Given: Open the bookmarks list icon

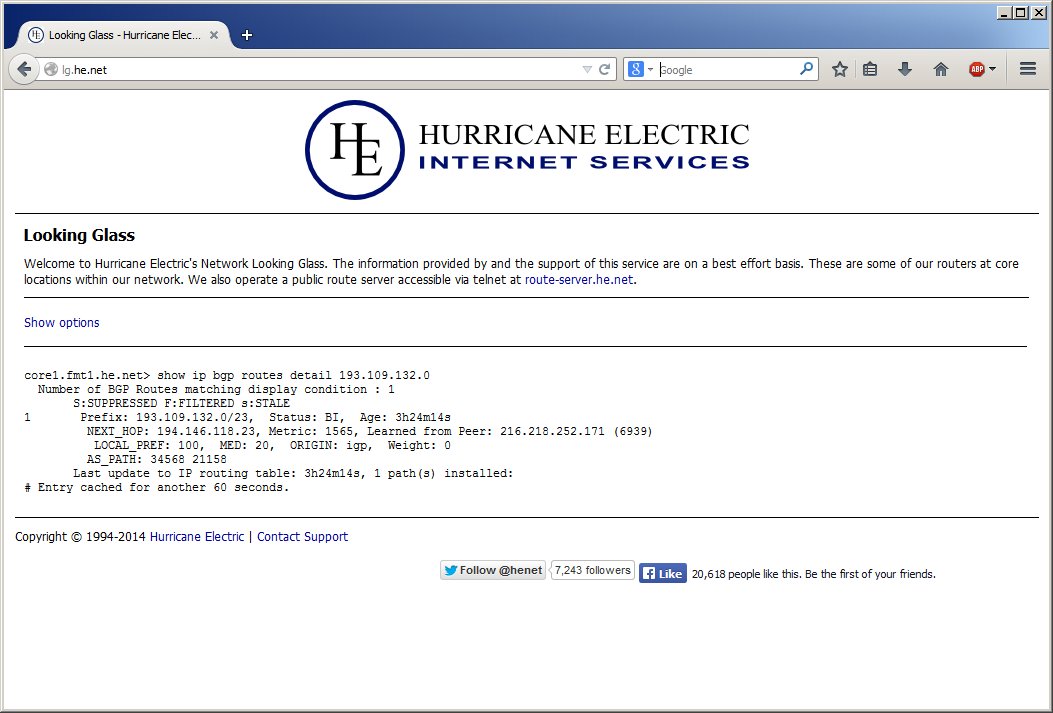Looking at the screenshot, I should [870, 69].
